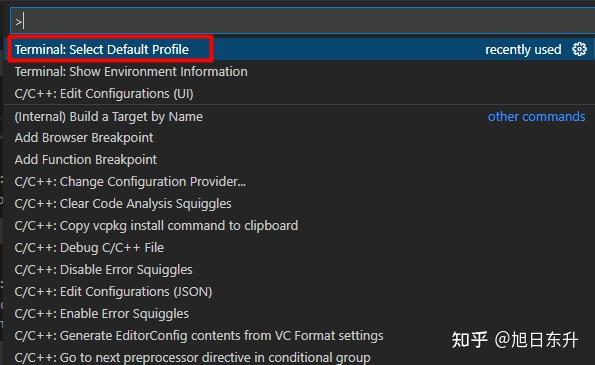Click the 'recently used' label
This screenshot has width=595, height=365.
tap(523, 49)
